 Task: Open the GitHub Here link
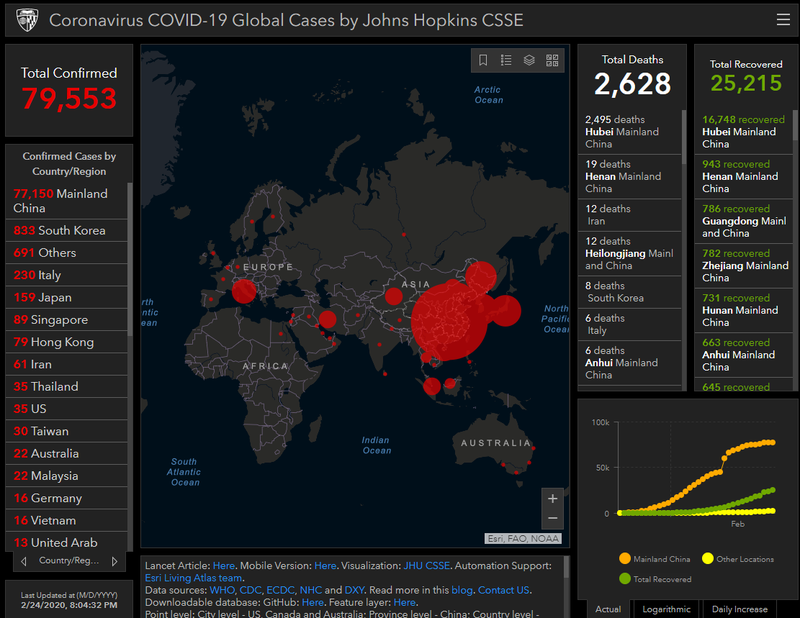(313, 602)
